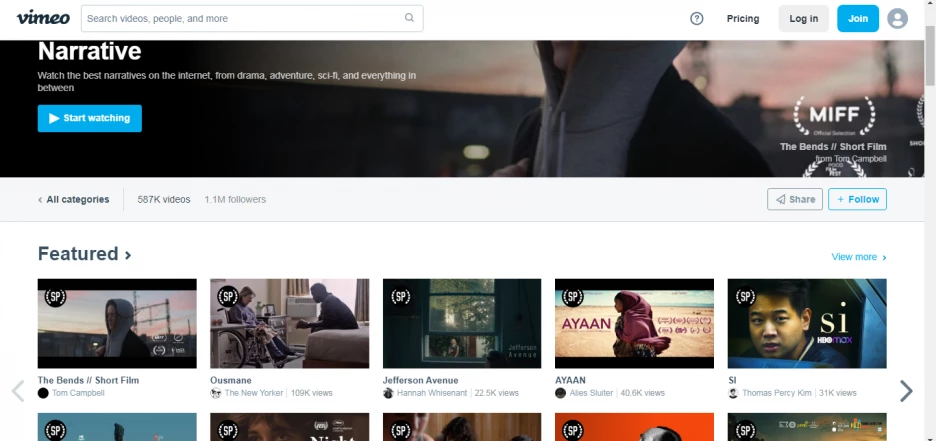Open the Pricing page

tap(742, 18)
